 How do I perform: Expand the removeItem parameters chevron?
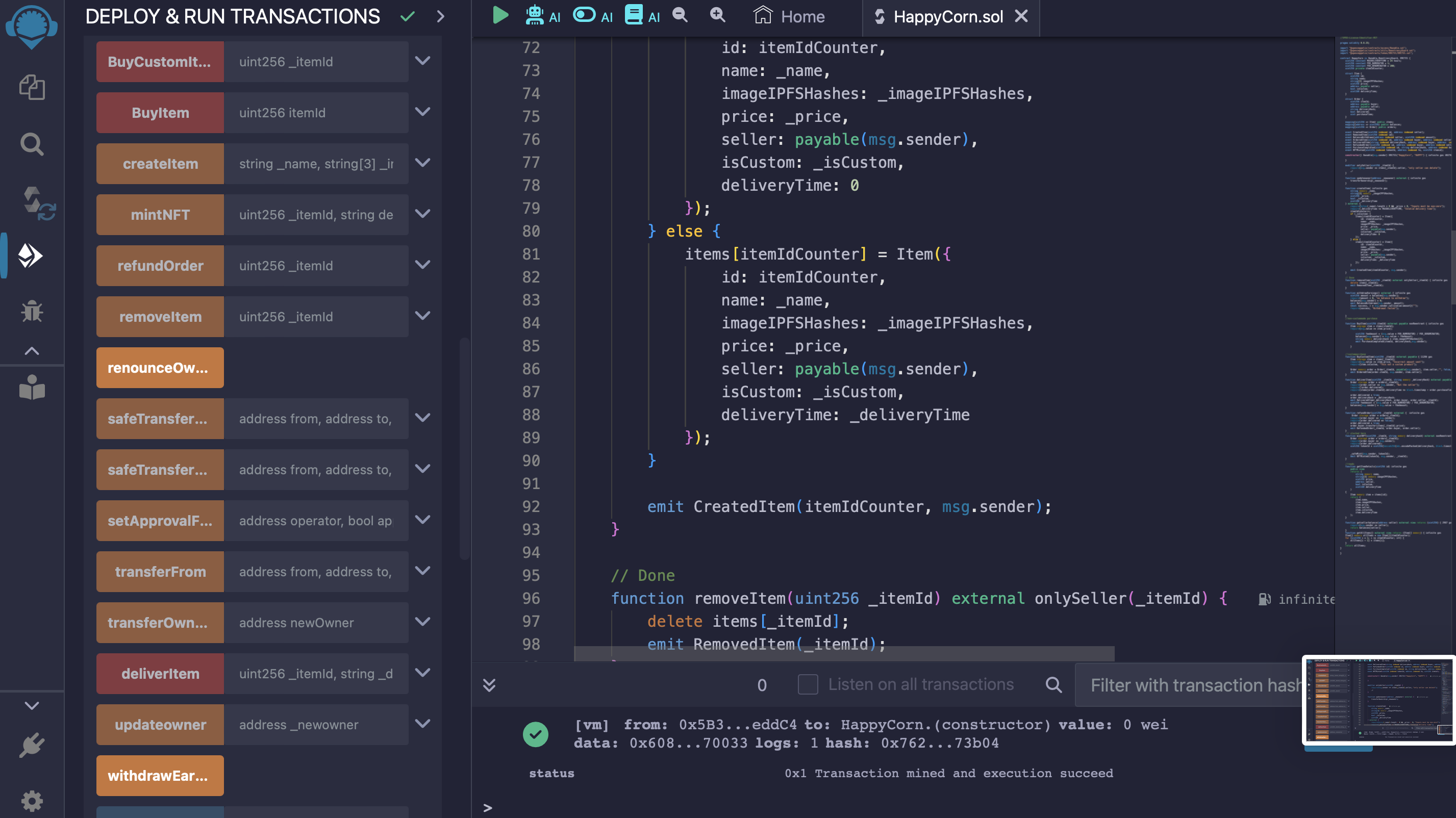point(423,315)
